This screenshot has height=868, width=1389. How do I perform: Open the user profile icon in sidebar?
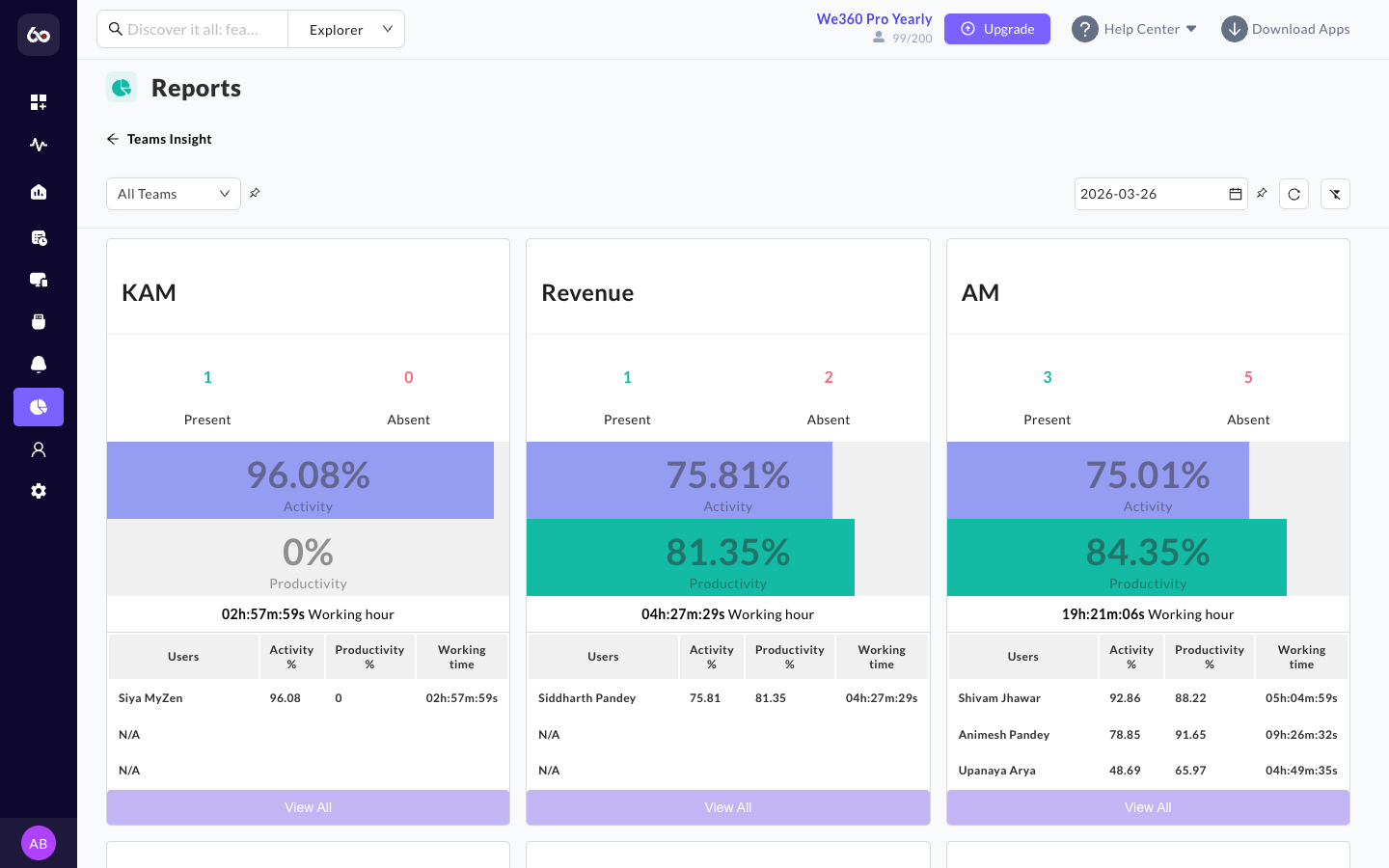[39, 449]
